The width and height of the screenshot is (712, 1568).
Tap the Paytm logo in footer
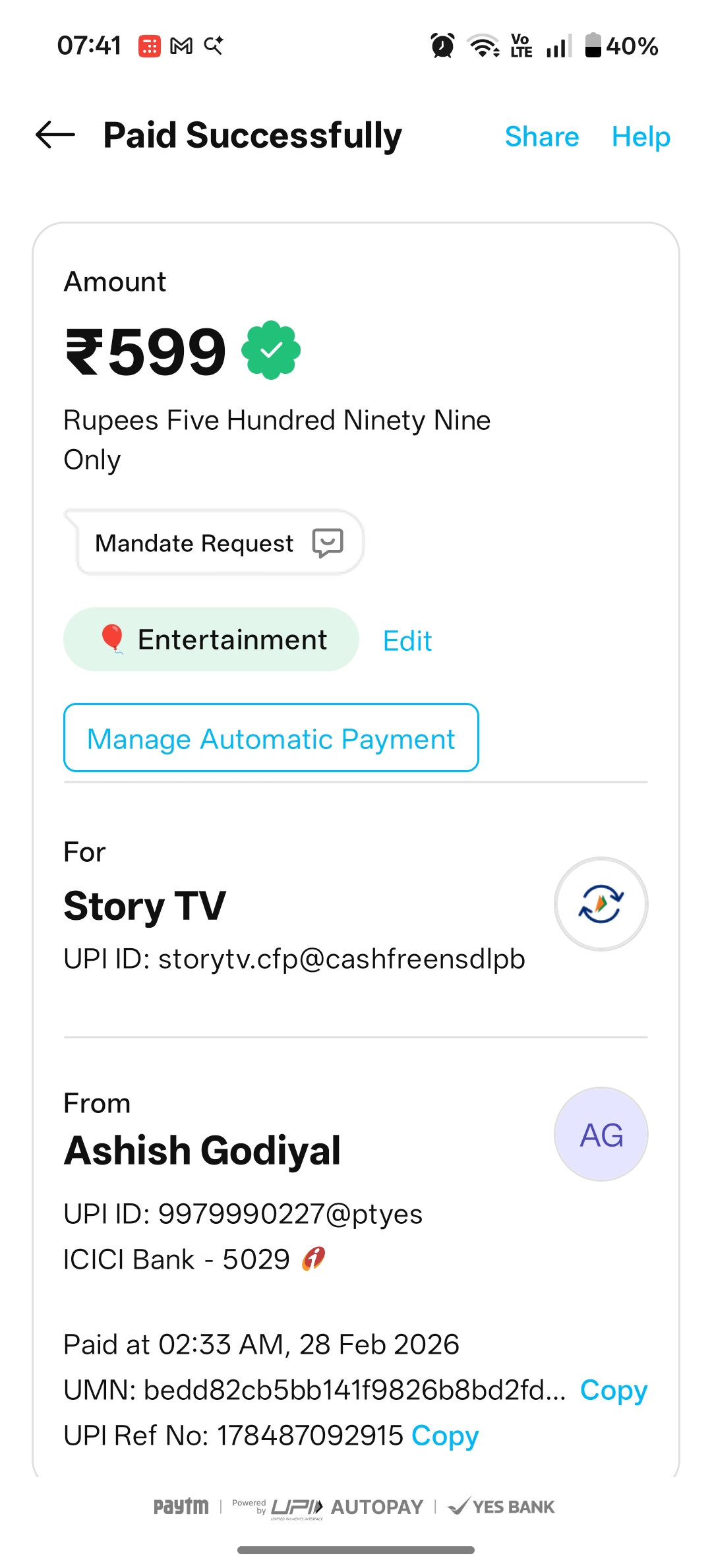click(x=181, y=1507)
